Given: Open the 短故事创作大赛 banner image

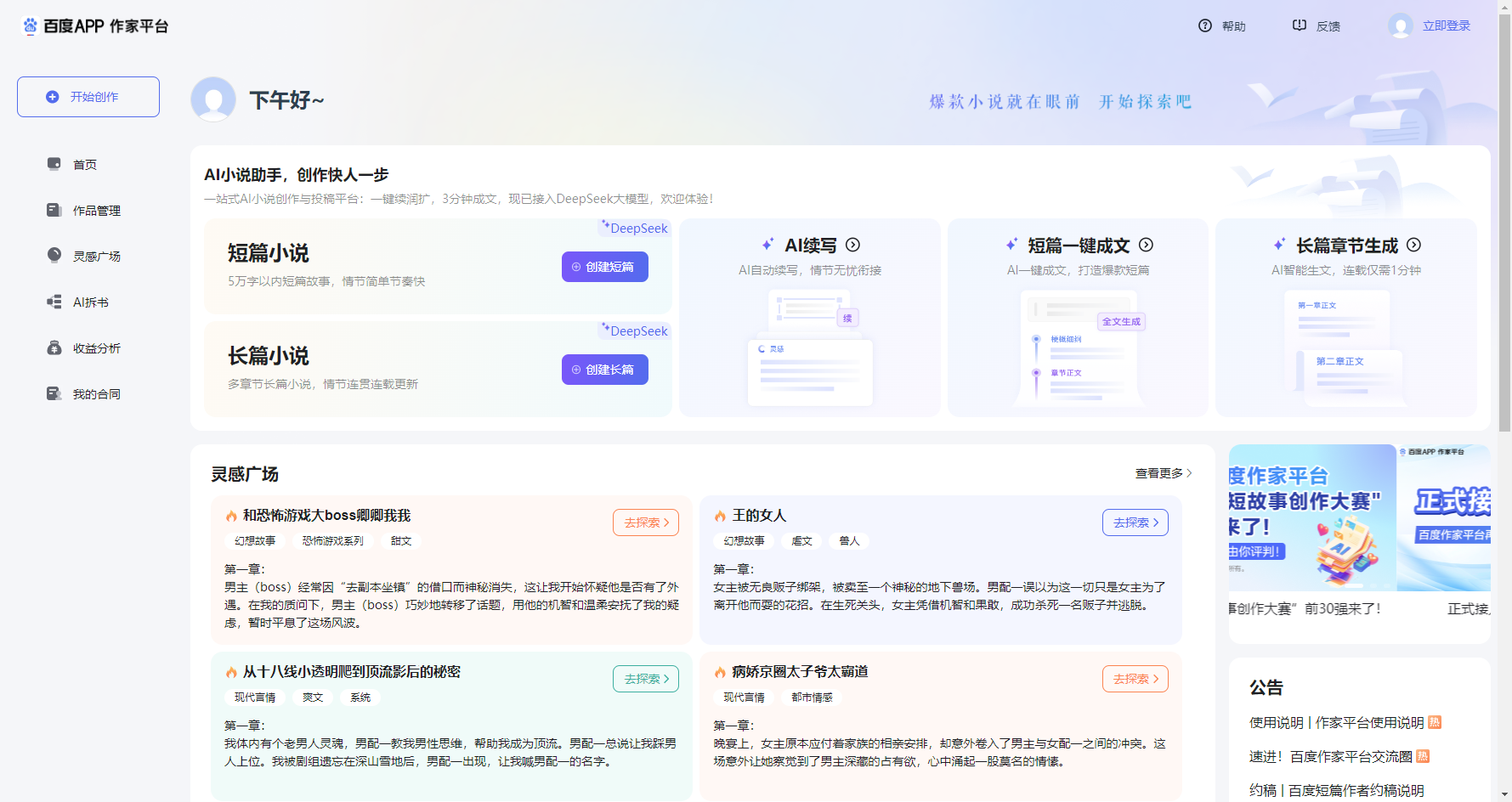Looking at the screenshot, I should (1312, 517).
